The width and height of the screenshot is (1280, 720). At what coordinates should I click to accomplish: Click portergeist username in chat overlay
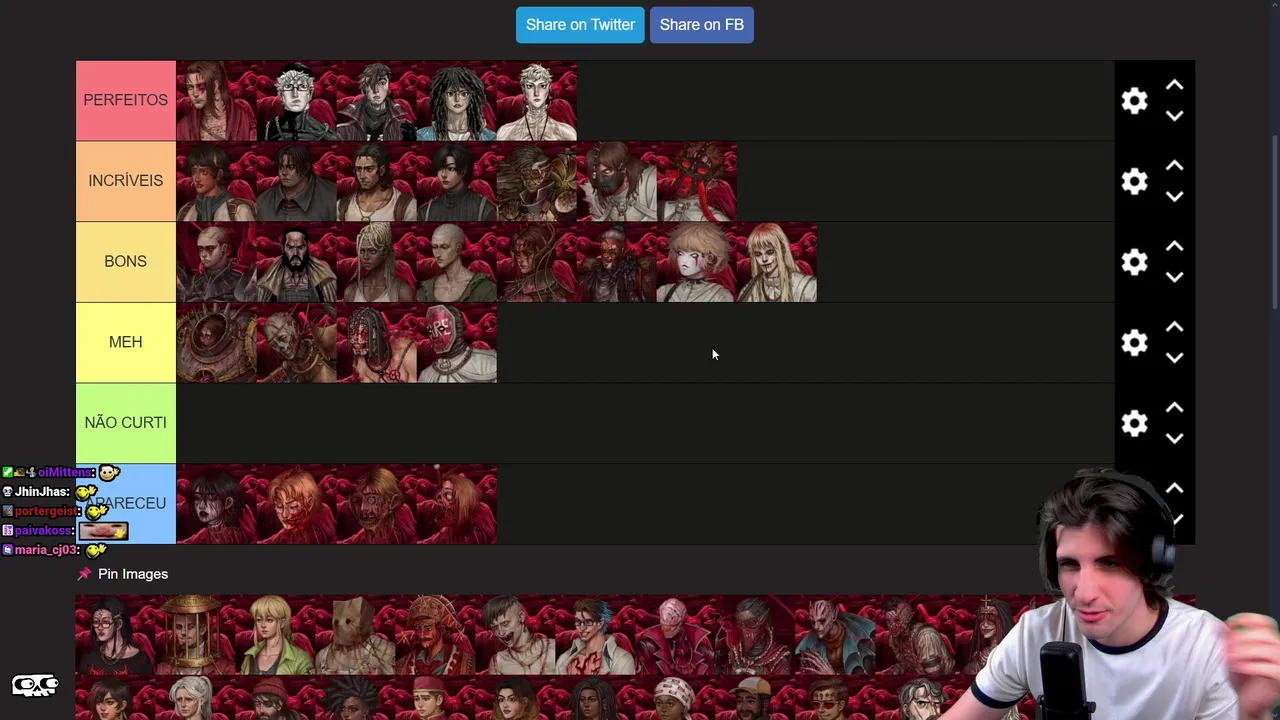[x=46, y=511]
